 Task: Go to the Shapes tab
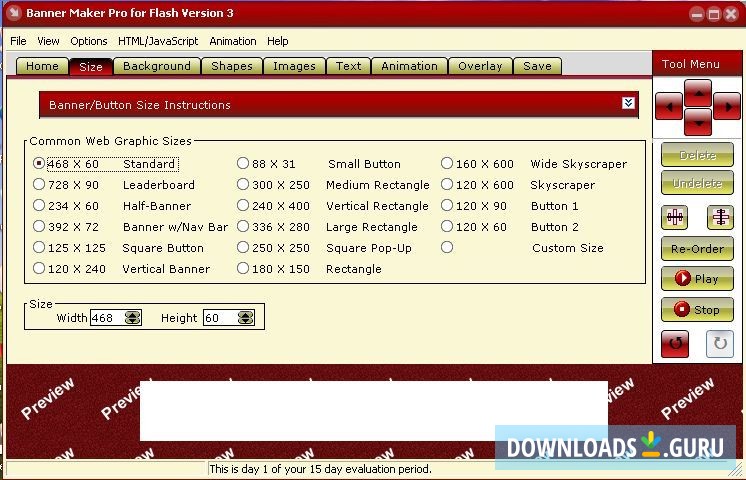(232, 66)
